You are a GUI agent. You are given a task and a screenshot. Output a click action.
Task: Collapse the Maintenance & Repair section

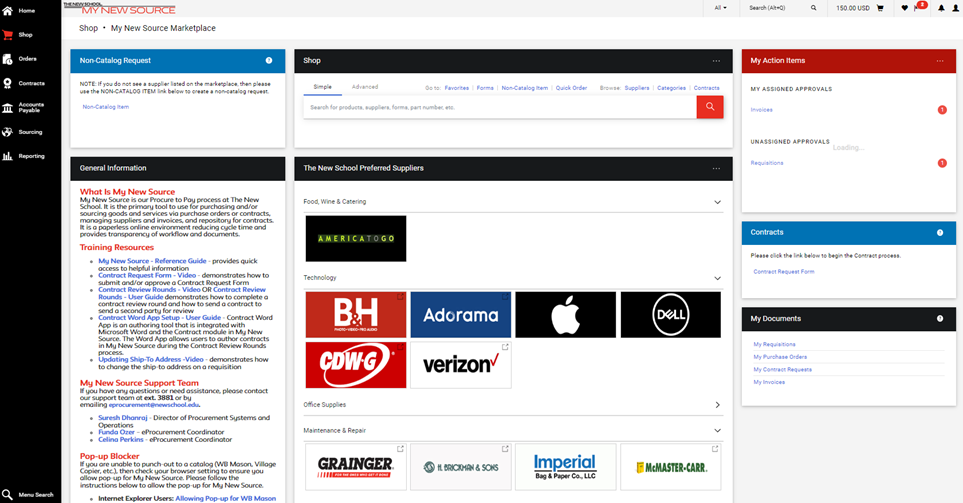coord(717,431)
